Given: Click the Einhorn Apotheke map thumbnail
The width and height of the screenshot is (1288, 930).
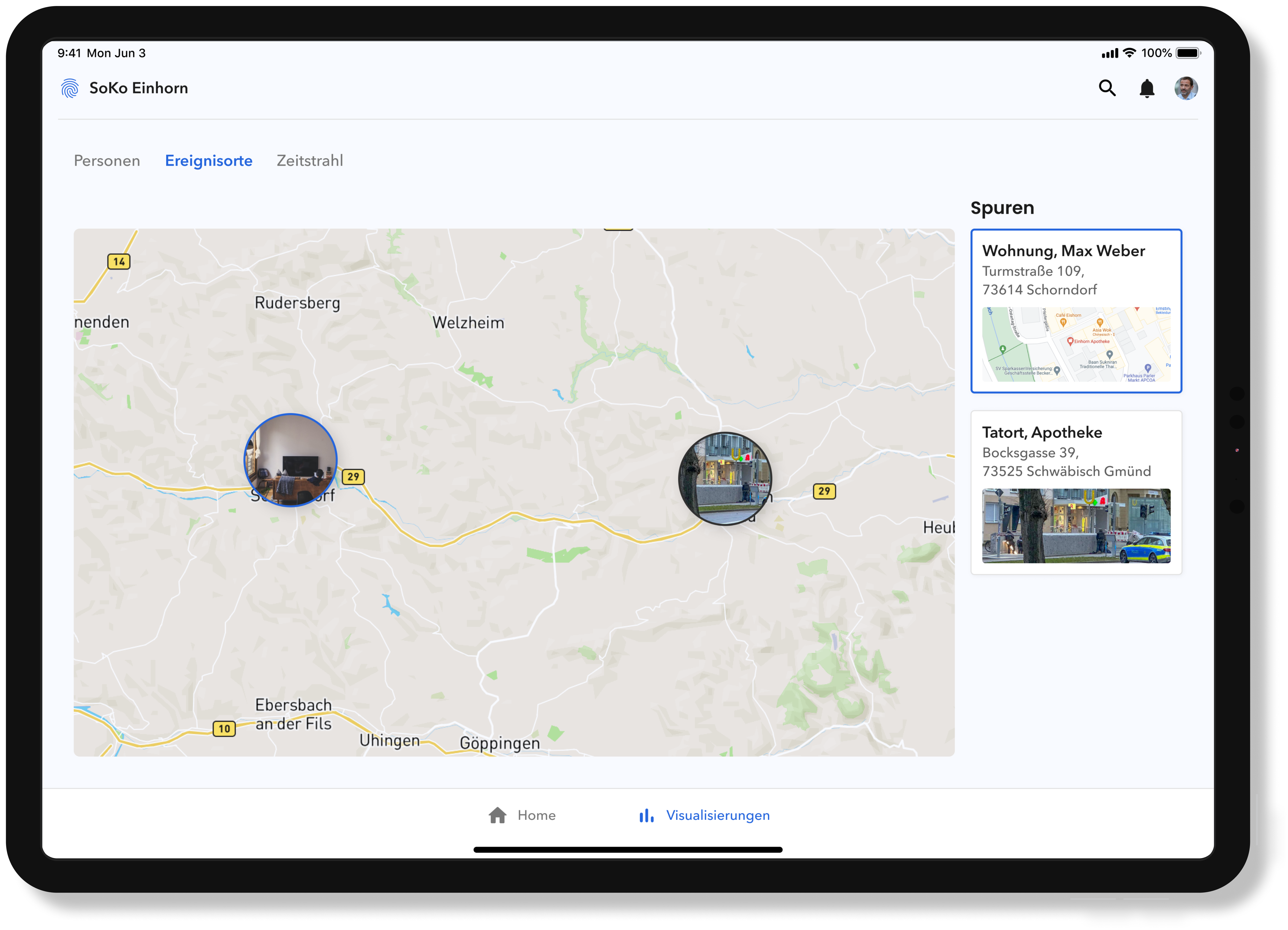Looking at the screenshot, I should click(x=1076, y=344).
